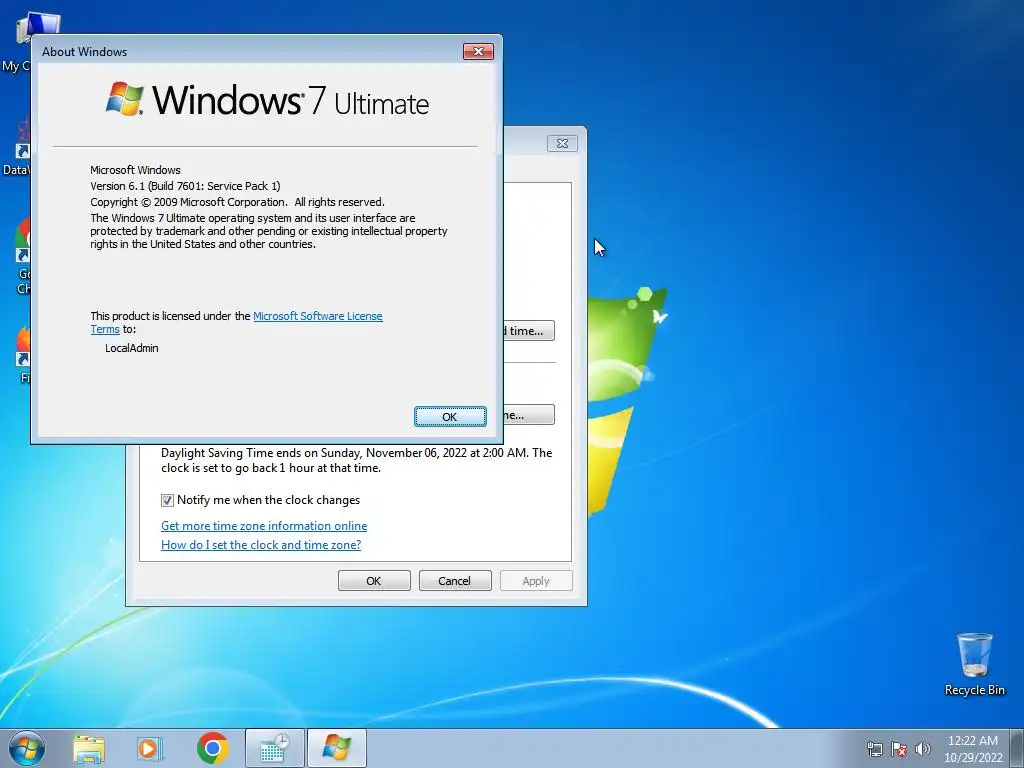Click the Daylight Saving Time ends notice

[x=357, y=460]
